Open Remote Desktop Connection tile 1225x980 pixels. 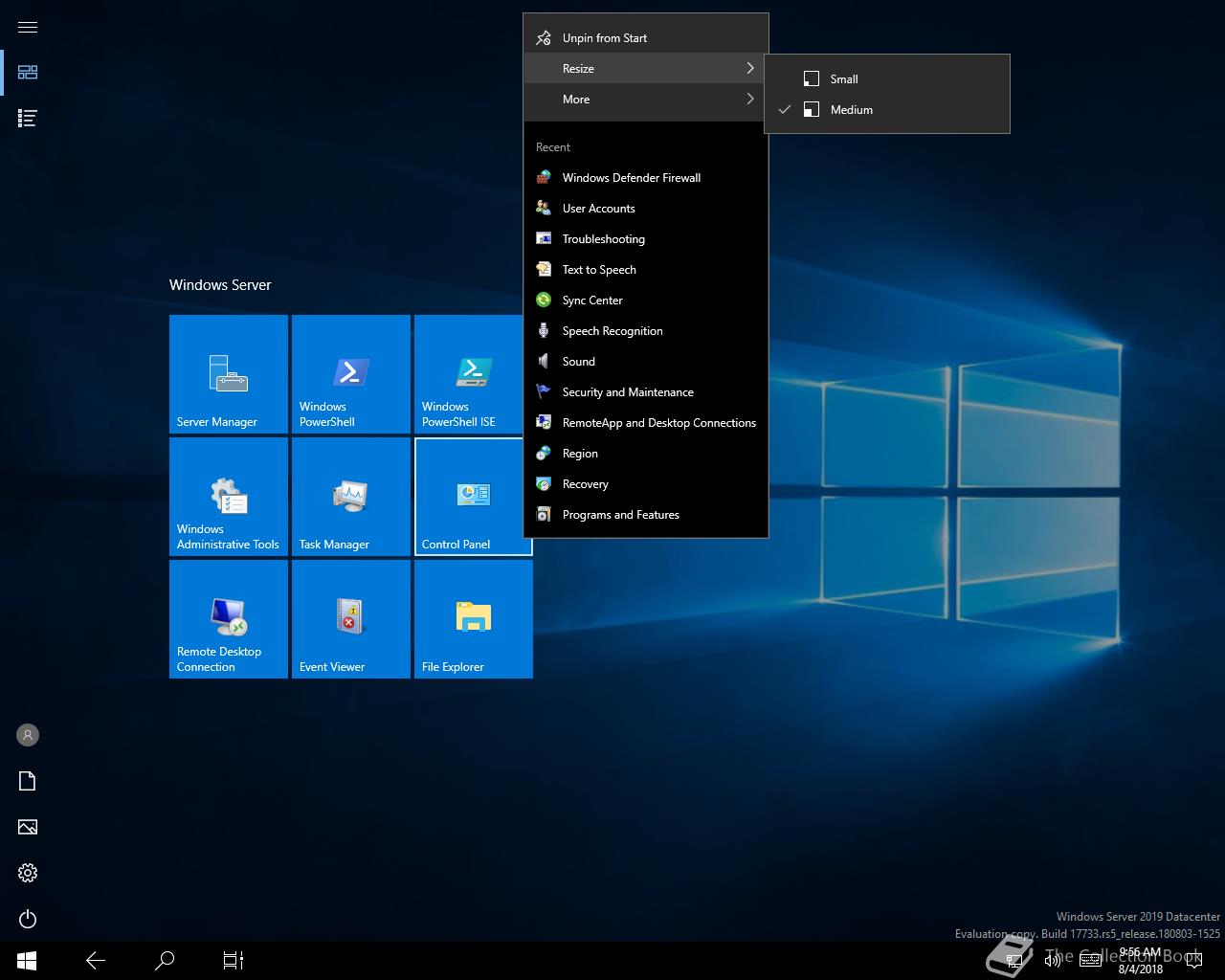229,619
